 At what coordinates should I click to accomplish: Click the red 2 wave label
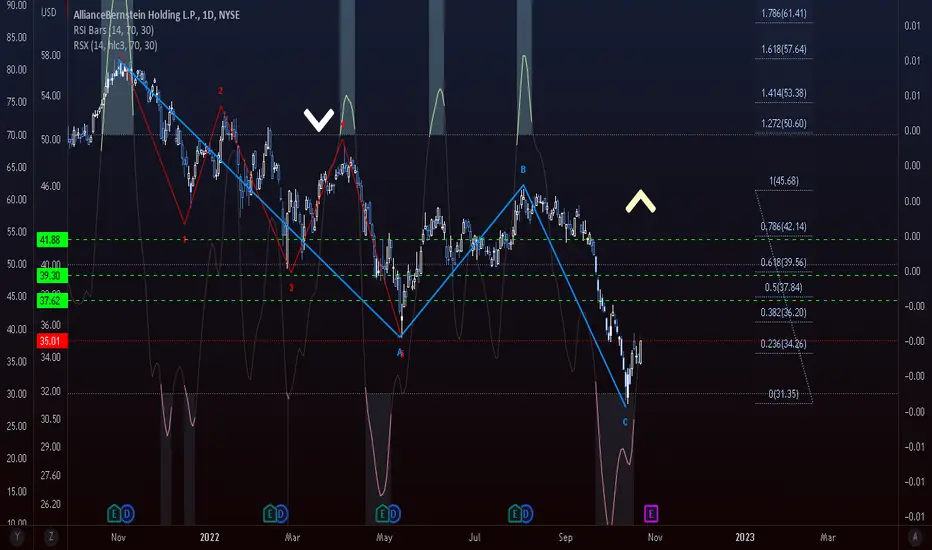tap(221, 91)
